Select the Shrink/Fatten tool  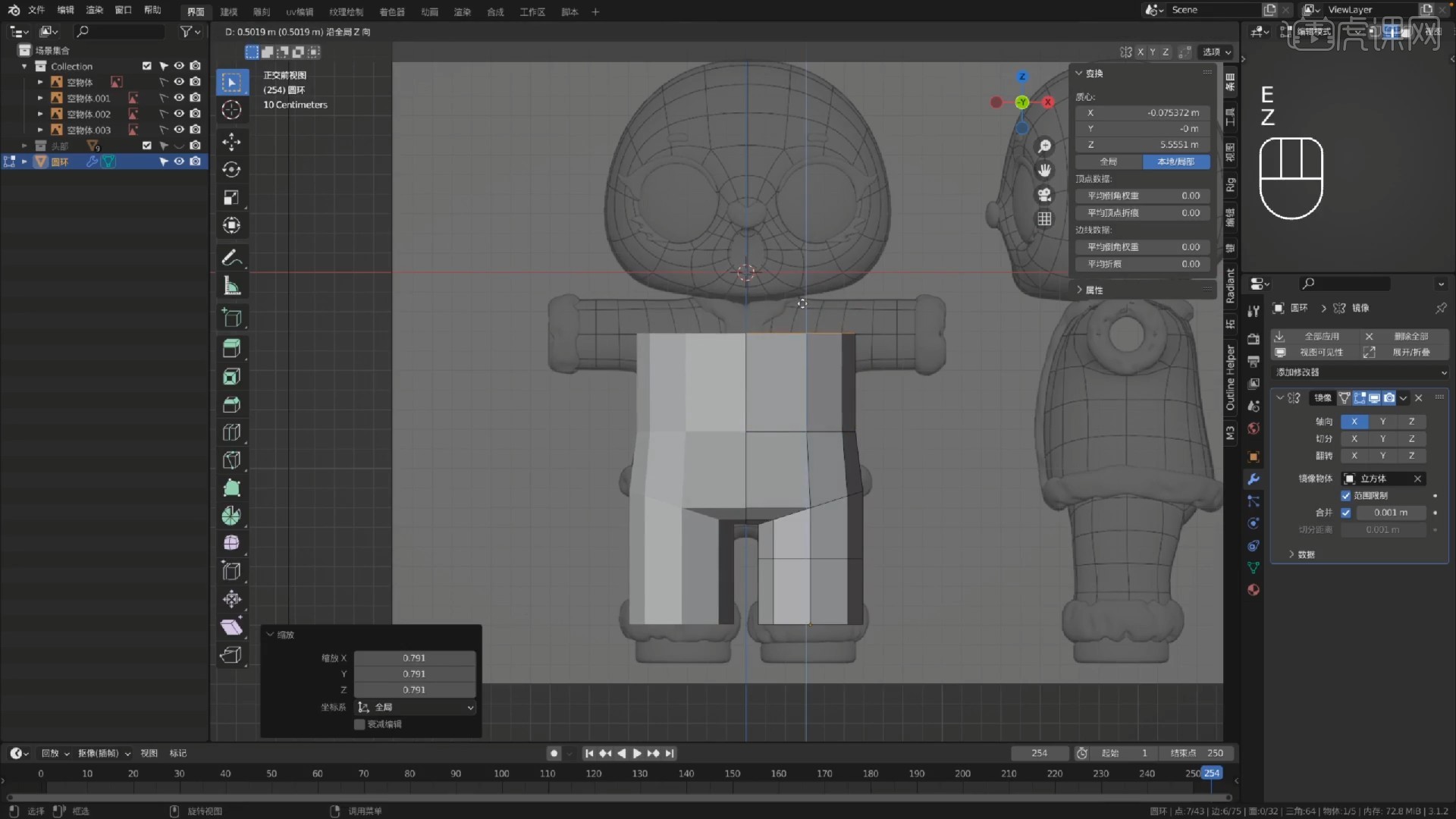(232, 599)
